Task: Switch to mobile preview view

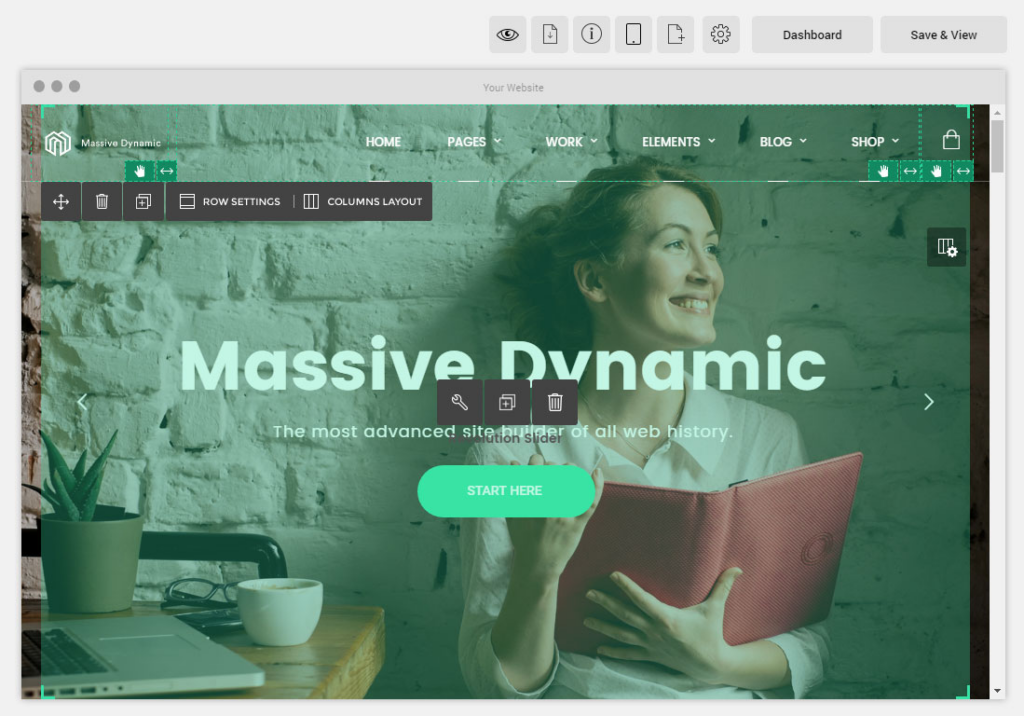Action: click(x=633, y=34)
